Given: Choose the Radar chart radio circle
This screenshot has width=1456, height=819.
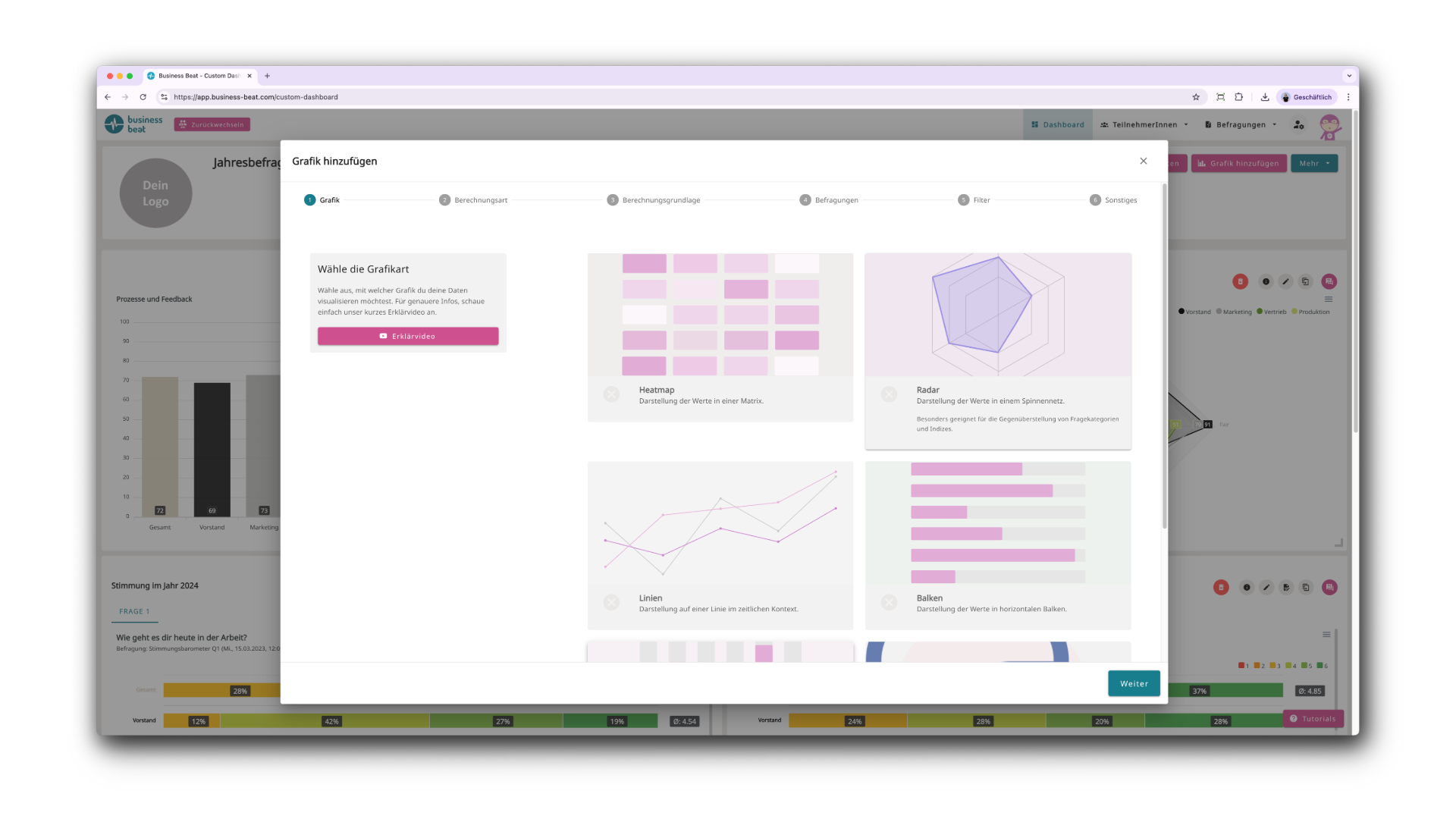Looking at the screenshot, I should coord(889,394).
